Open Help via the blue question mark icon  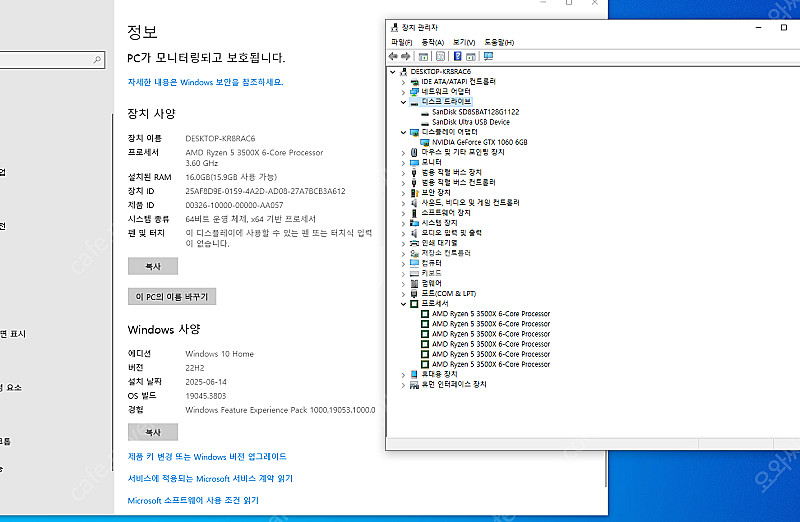tap(458, 56)
